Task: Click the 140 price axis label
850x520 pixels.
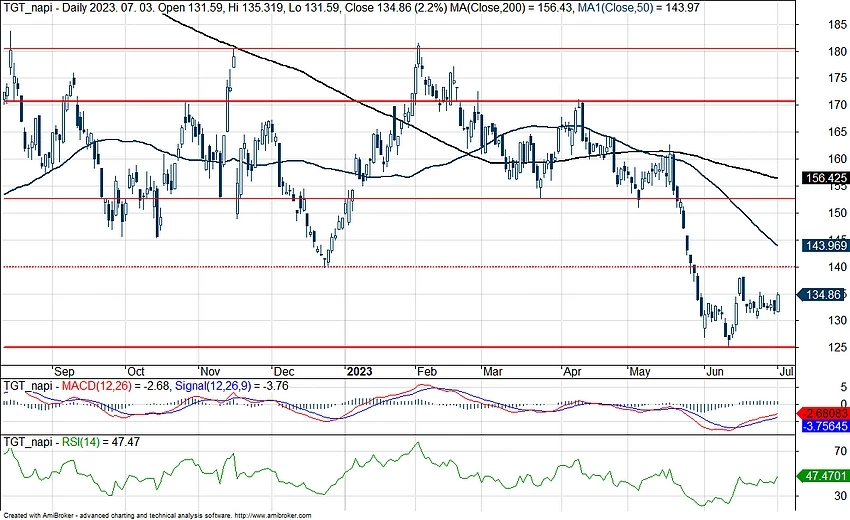Action: (838, 267)
